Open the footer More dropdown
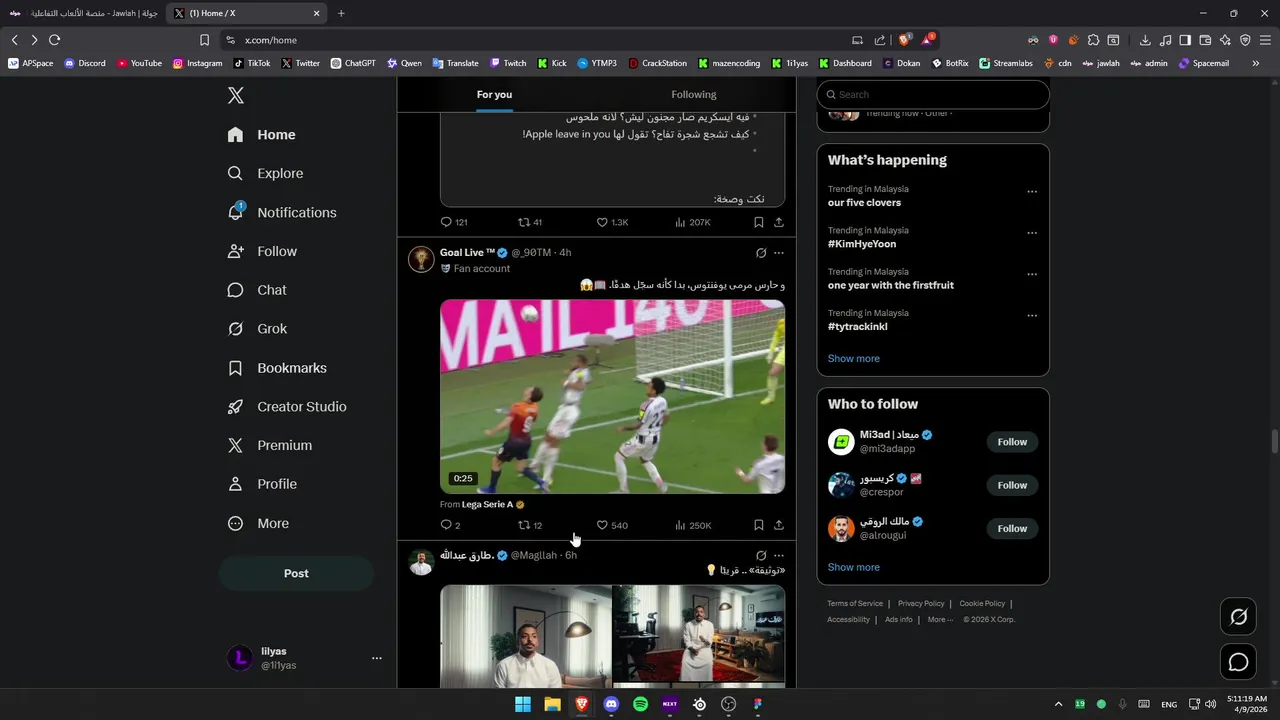Viewport: 1280px width, 720px height. 940,620
